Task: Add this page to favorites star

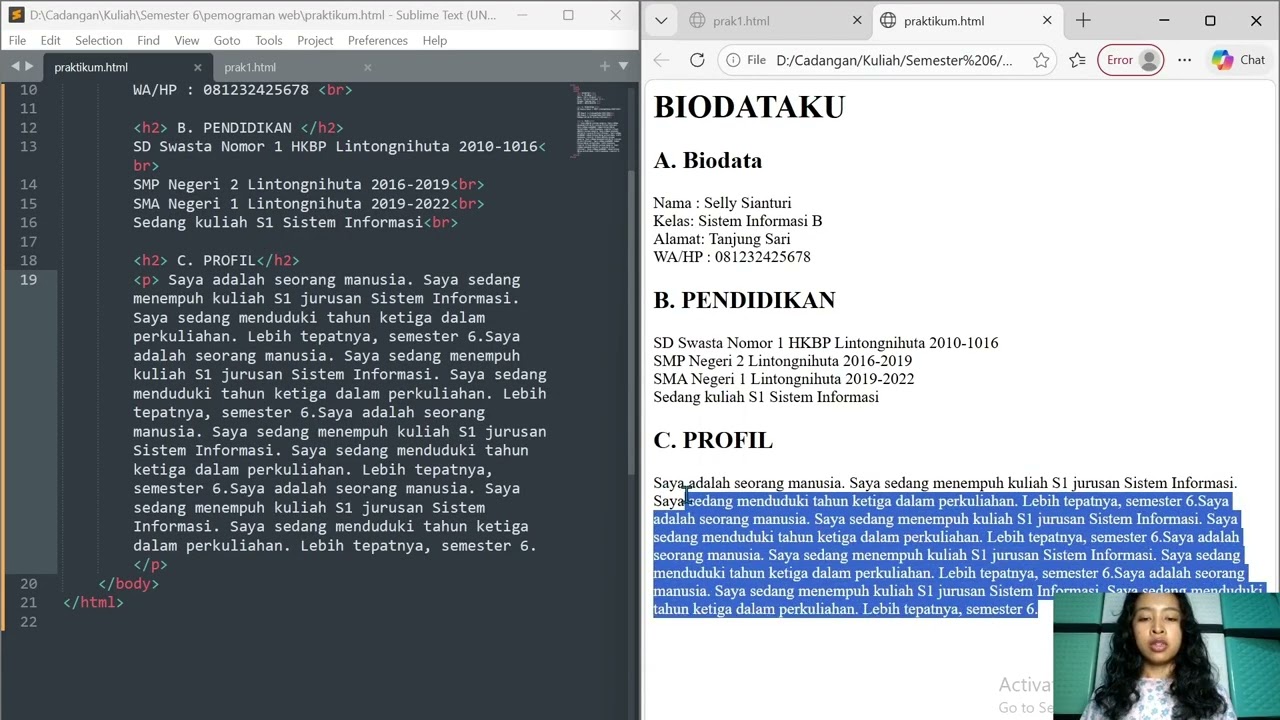Action: (1041, 60)
